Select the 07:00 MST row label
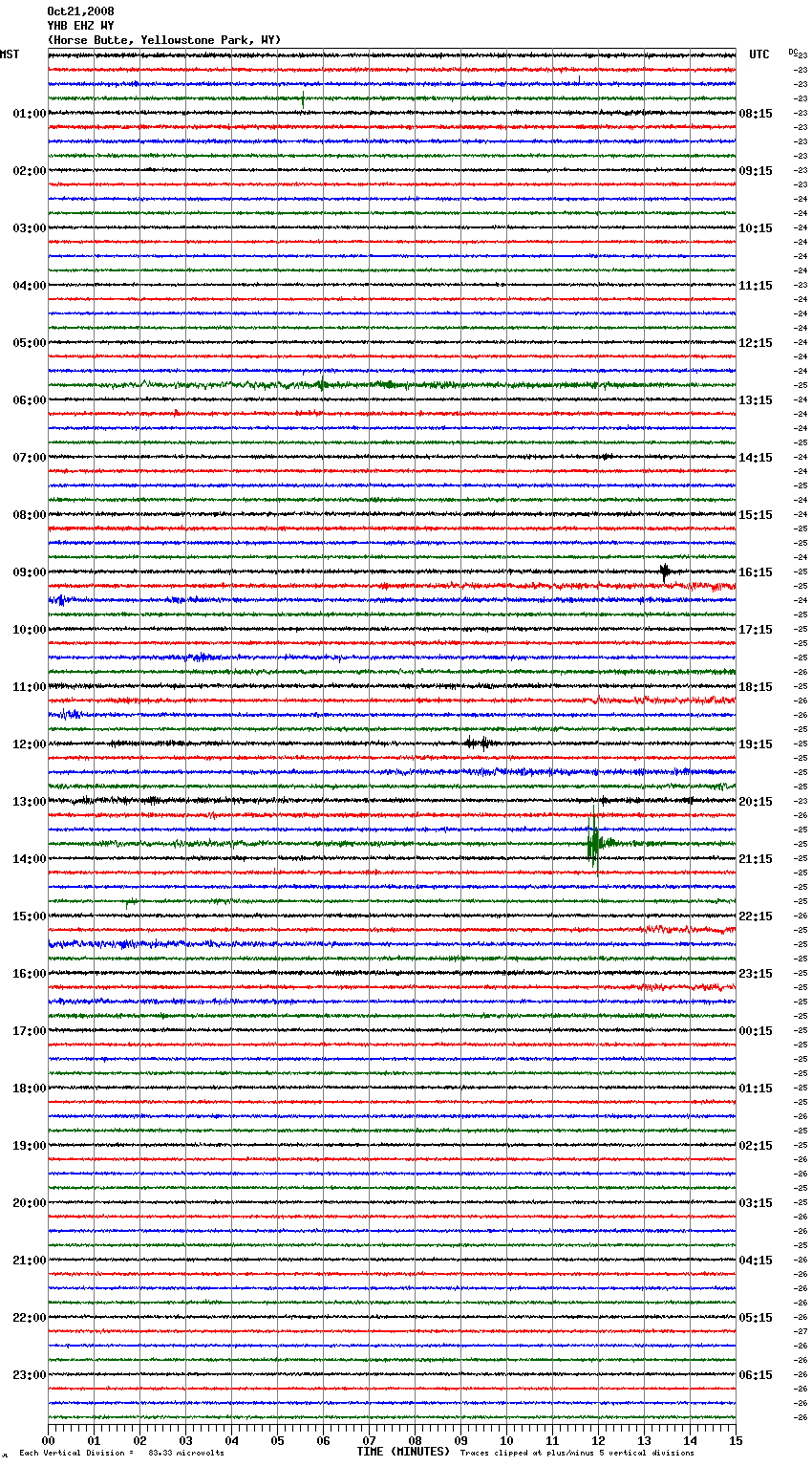Screen dimensions: 812x1466 pos(30,458)
